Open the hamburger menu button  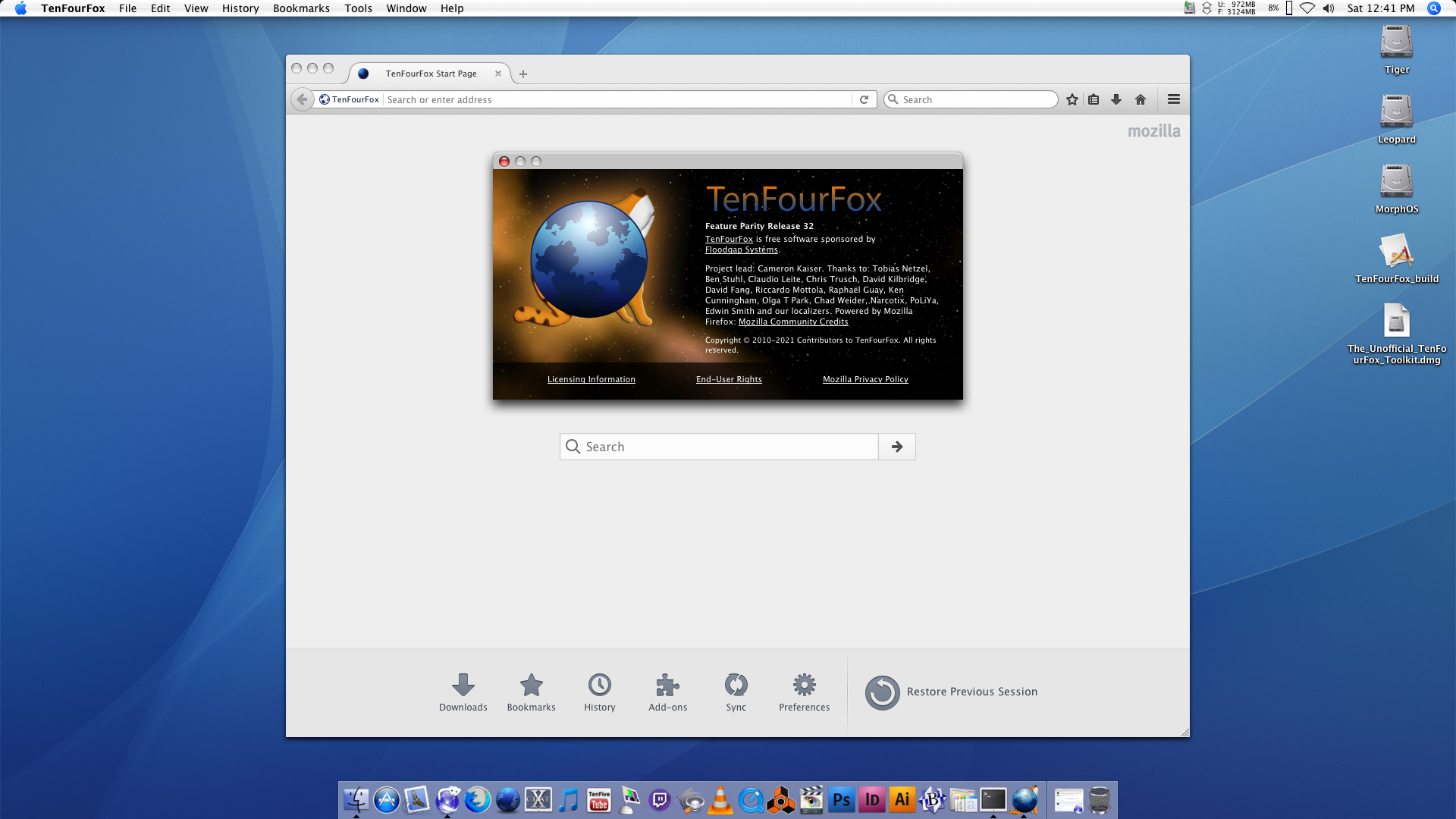coord(1173,99)
